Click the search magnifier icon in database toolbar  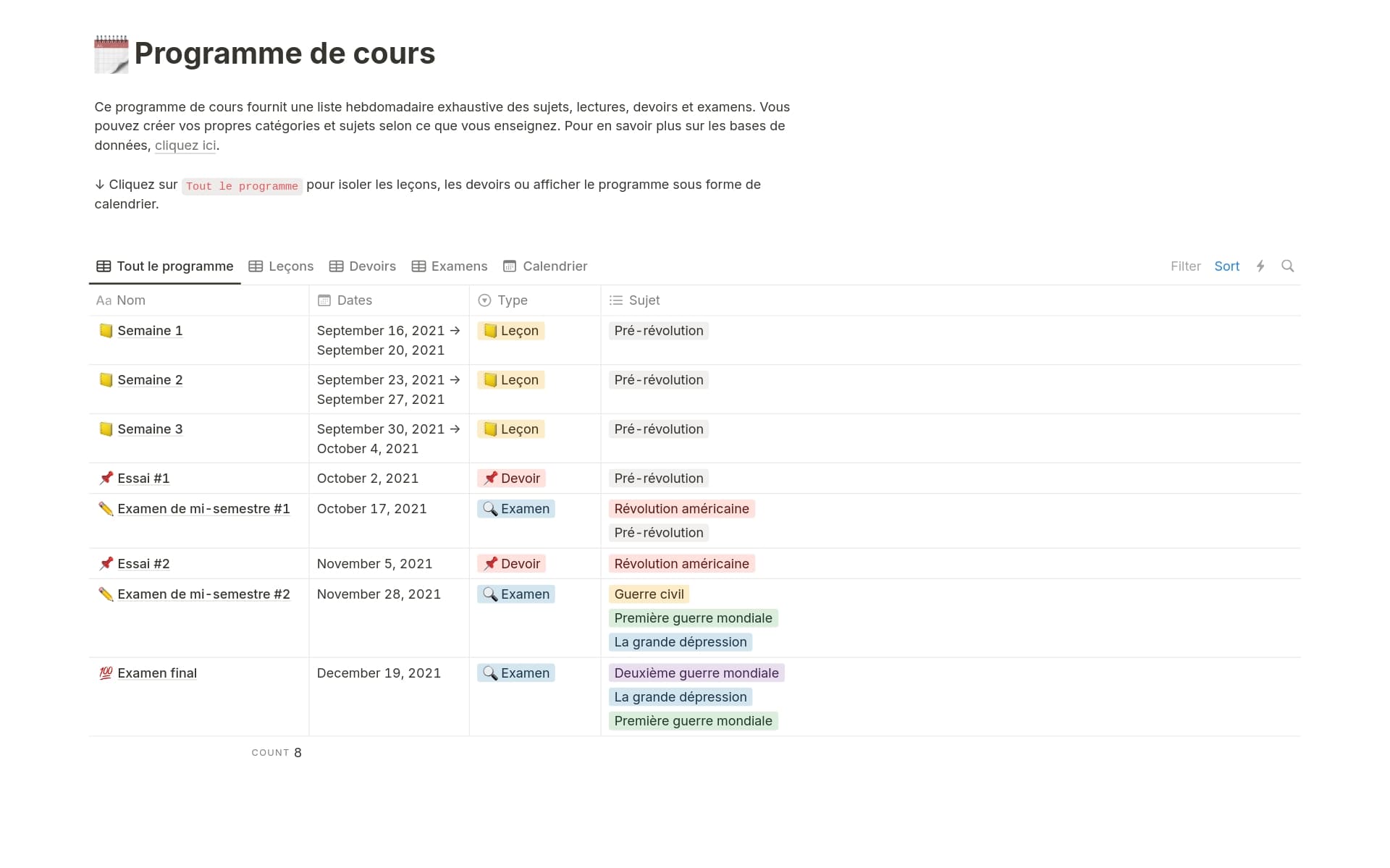tap(1287, 266)
